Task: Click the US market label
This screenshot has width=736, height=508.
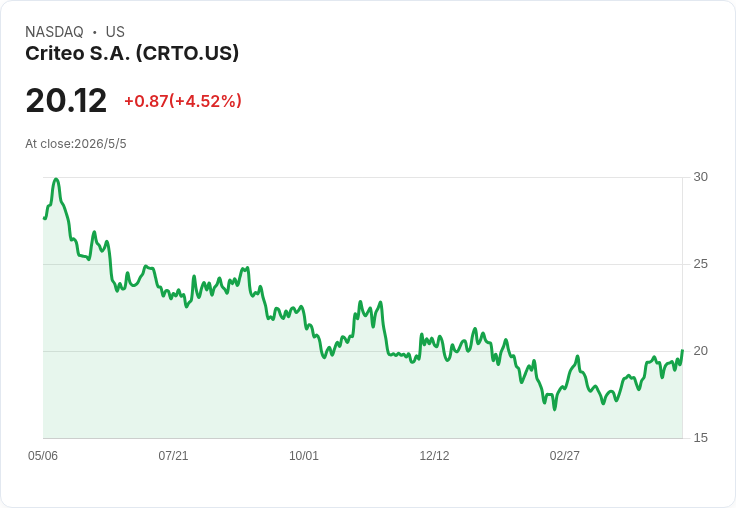Action: pyautogui.click(x=115, y=32)
